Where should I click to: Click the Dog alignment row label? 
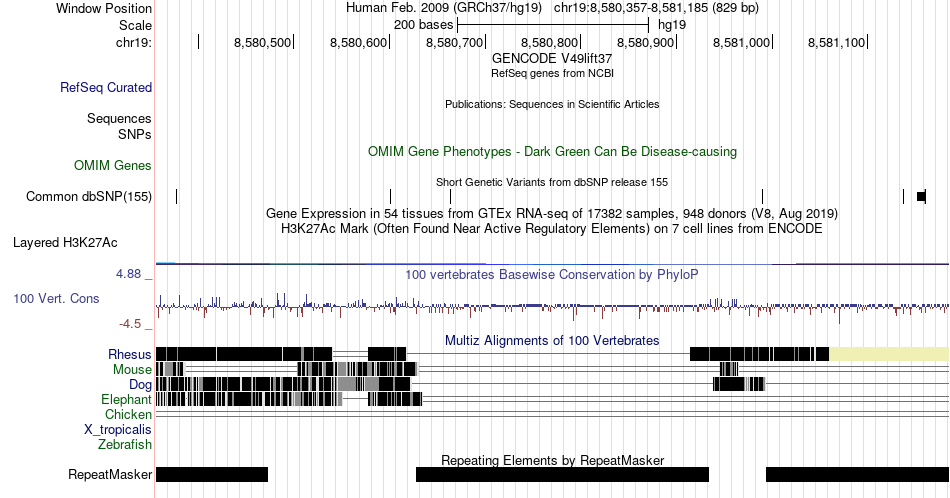pos(140,385)
